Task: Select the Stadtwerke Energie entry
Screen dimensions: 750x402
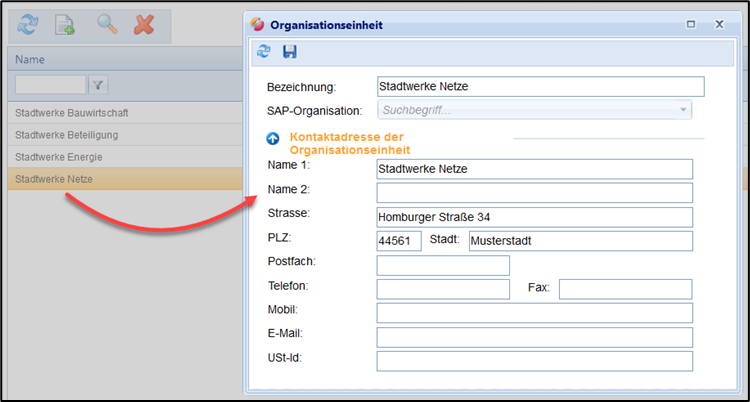Action: (x=59, y=157)
